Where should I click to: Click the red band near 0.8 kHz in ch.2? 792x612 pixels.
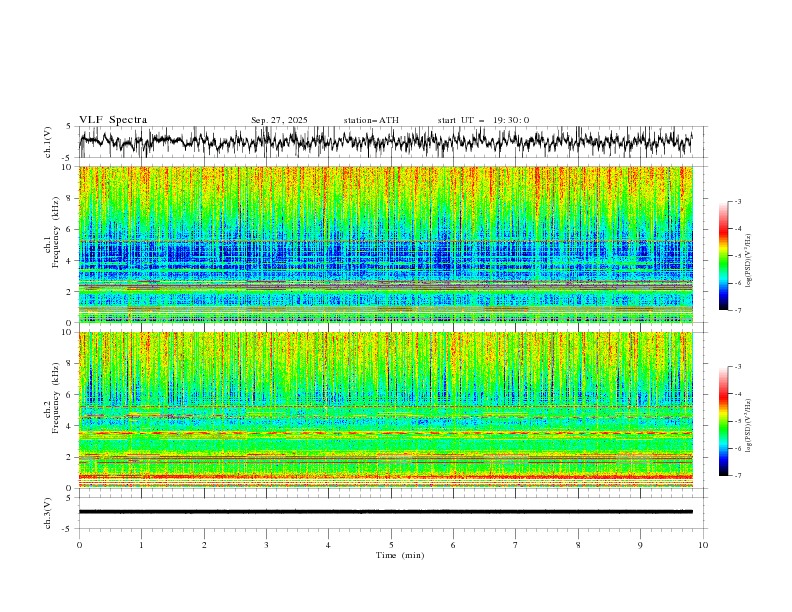point(386,476)
